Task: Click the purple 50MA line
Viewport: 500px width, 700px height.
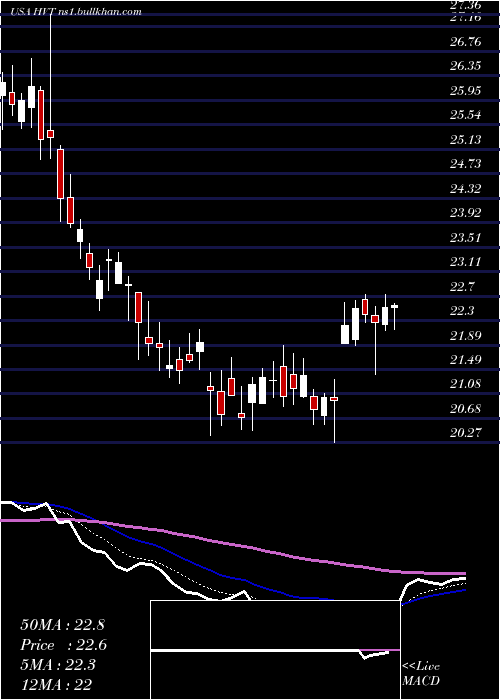Action: (x=233, y=546)
